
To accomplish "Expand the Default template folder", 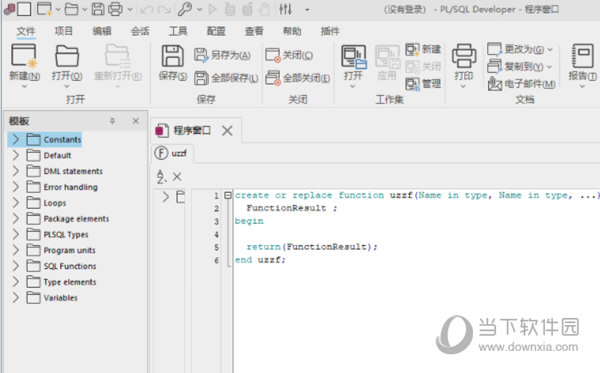I will pos(15,155).
